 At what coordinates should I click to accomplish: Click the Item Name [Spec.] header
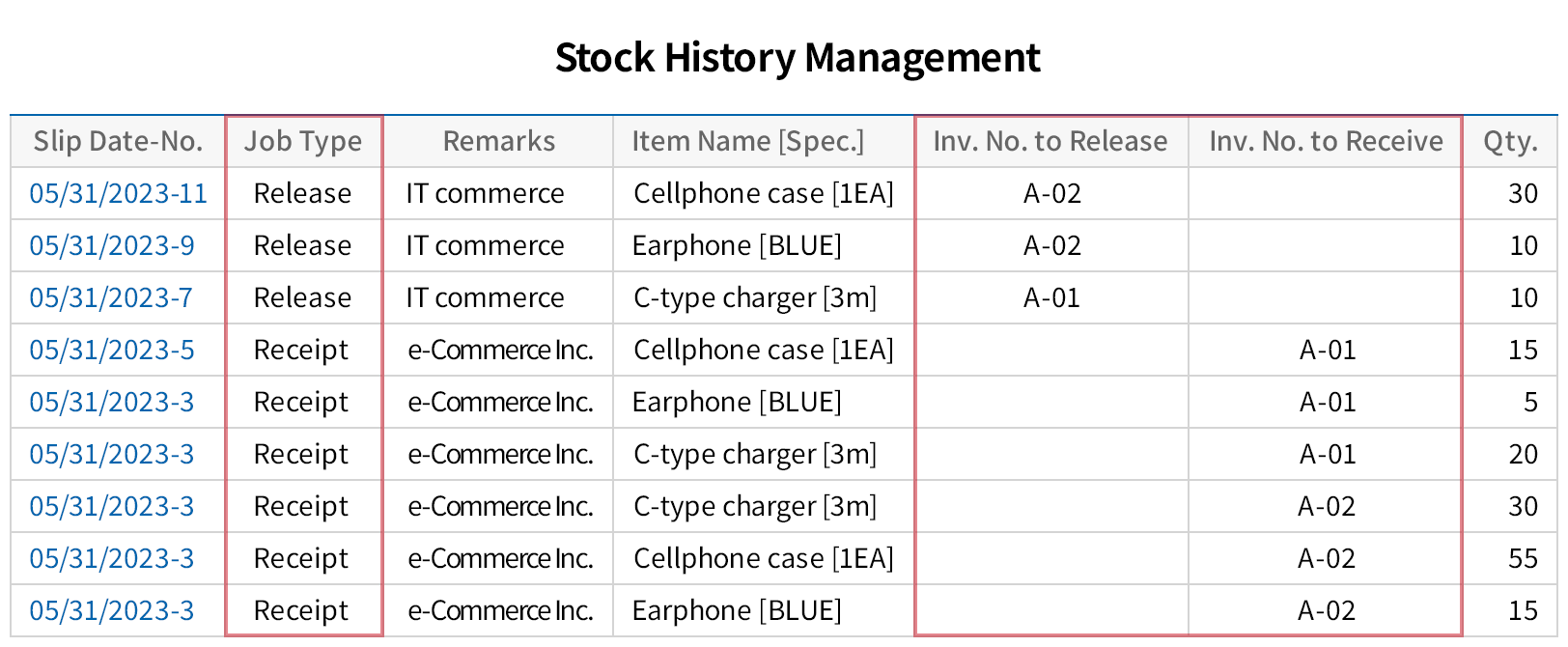(x=747, y=141)
